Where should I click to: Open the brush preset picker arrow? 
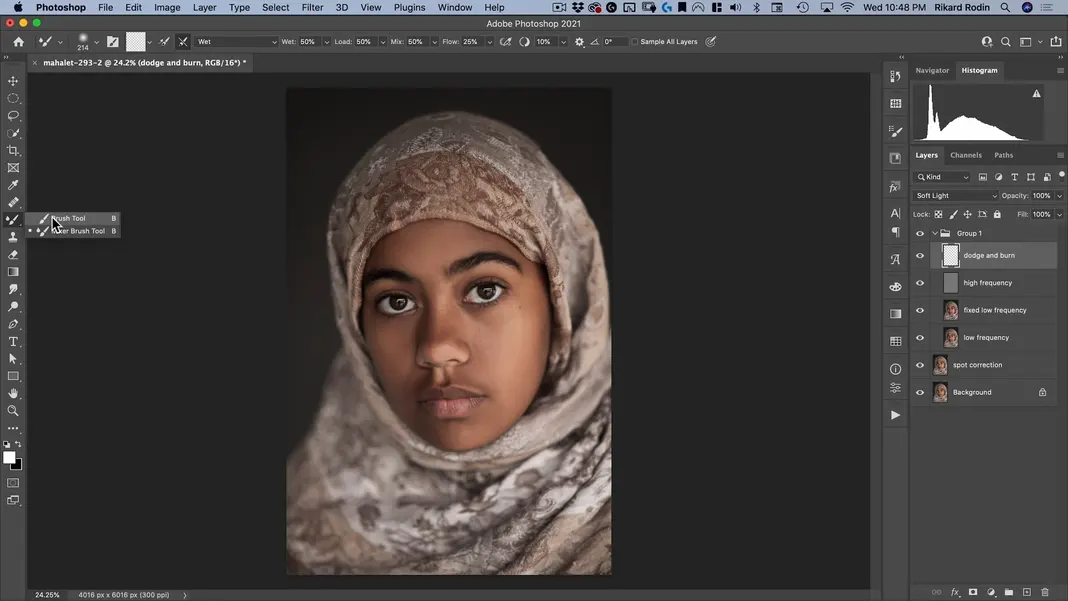click(x=96, y=42)
